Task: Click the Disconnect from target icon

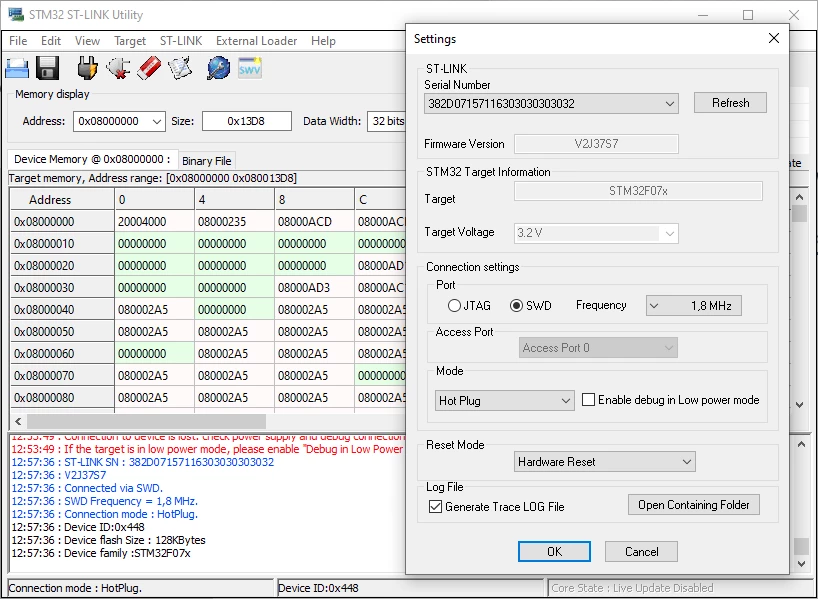Action: tap(118, 68)
